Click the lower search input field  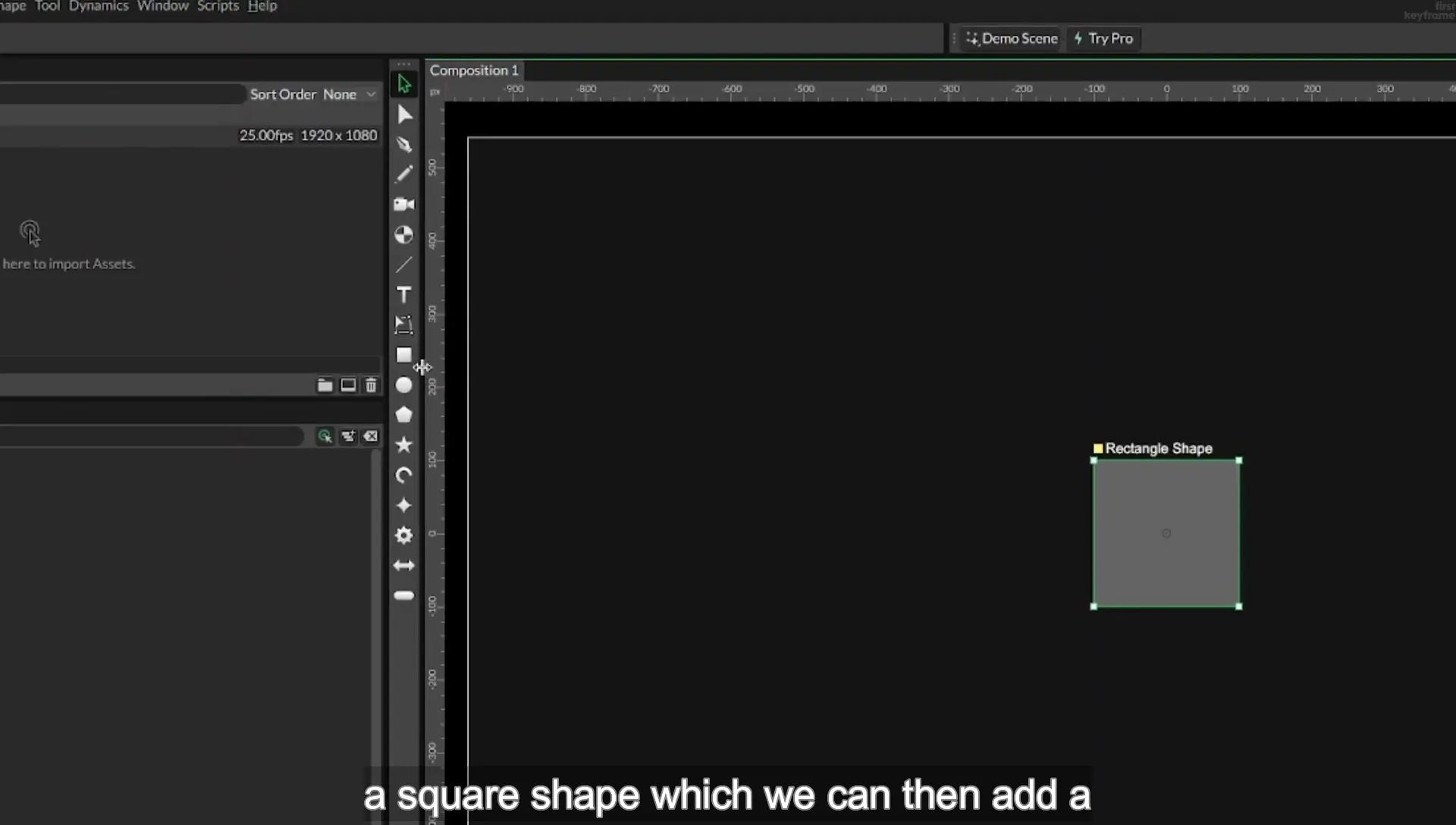coord(152,436)
